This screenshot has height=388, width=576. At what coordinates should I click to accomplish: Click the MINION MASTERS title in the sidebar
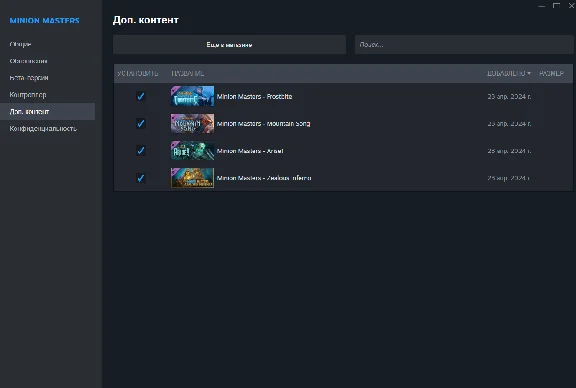44,21
